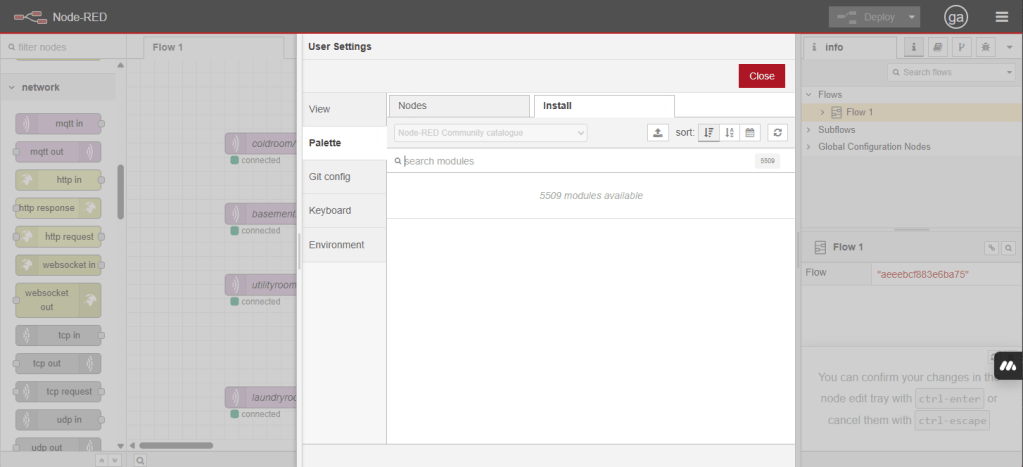Expand Global Configuration Nodes section
Viewport: 1023px width, 467px height.
810,147
